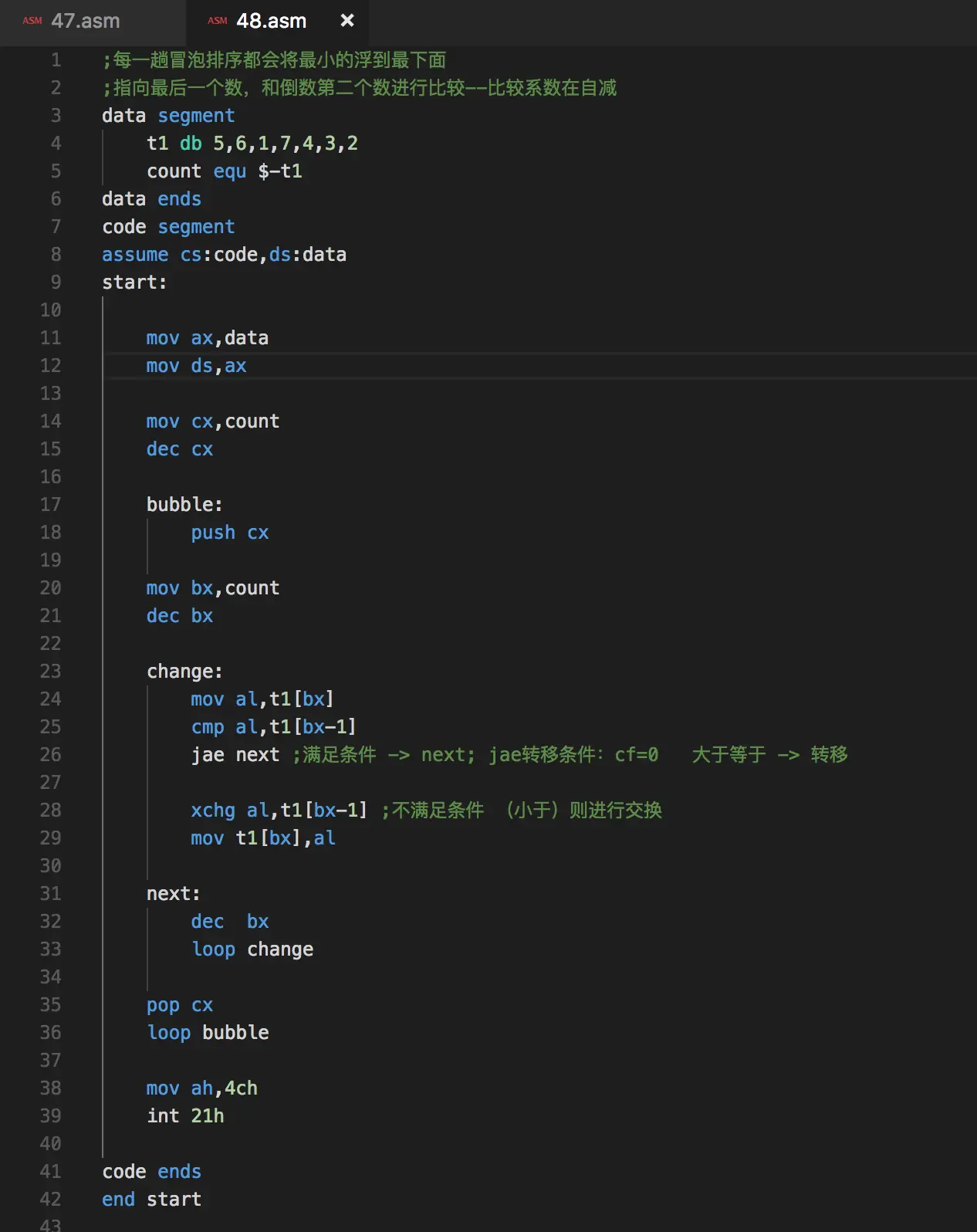Viewport: 977px width, 1232px height.
Task: Click the ASM file icon on 48.asm tab
Action: pyautogui.click(x=218, y=21)
